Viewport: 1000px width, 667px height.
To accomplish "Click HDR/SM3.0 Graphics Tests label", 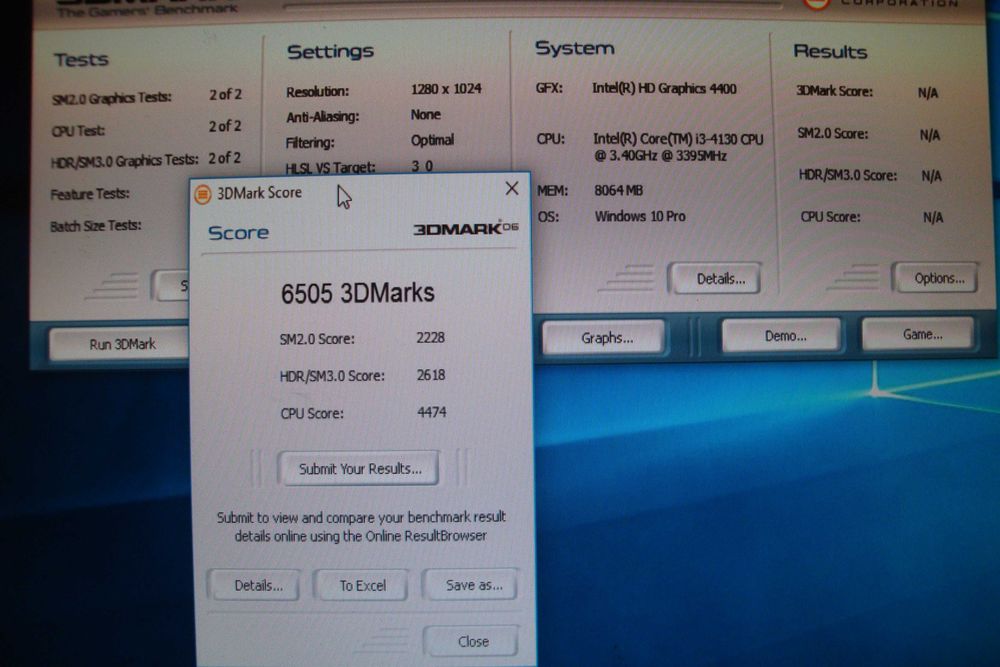I will (x=124, y=160).
